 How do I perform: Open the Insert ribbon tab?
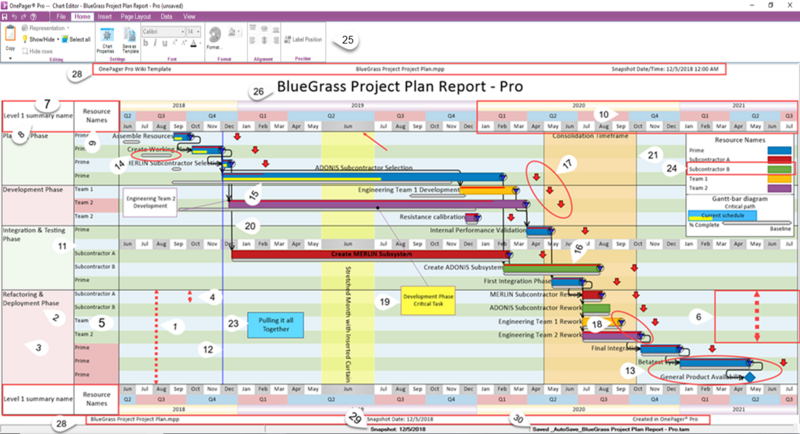point(105,17)
